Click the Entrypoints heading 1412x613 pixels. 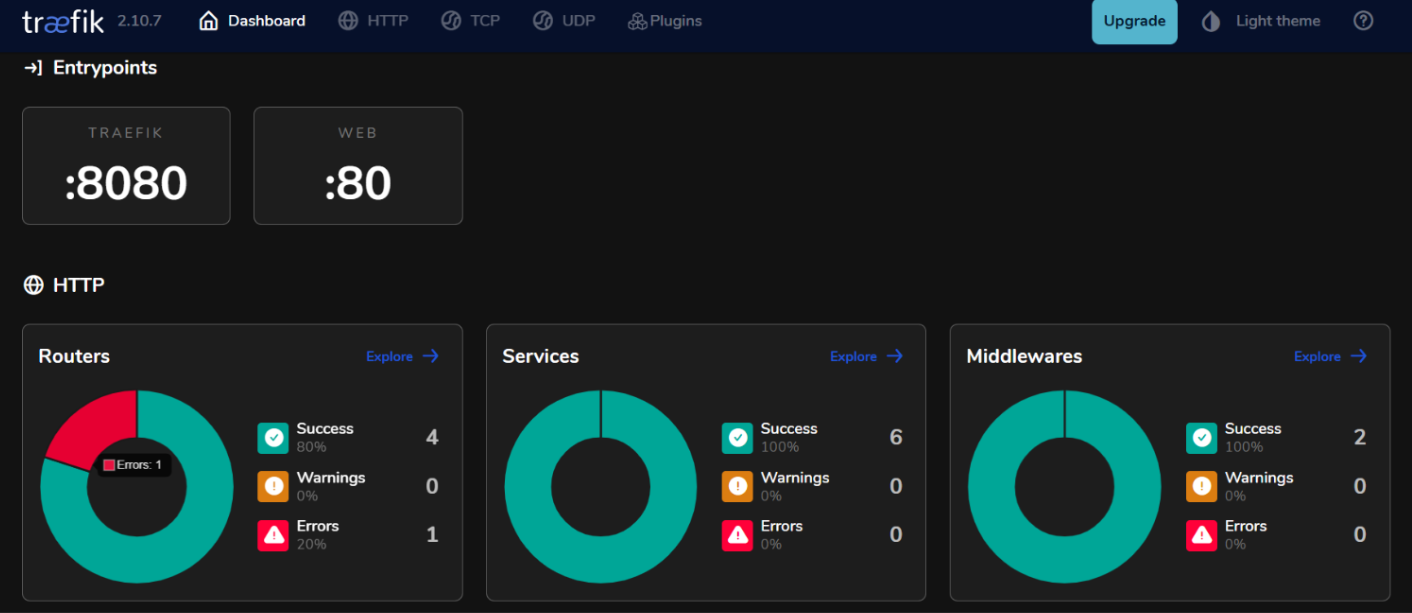[105, 68]
